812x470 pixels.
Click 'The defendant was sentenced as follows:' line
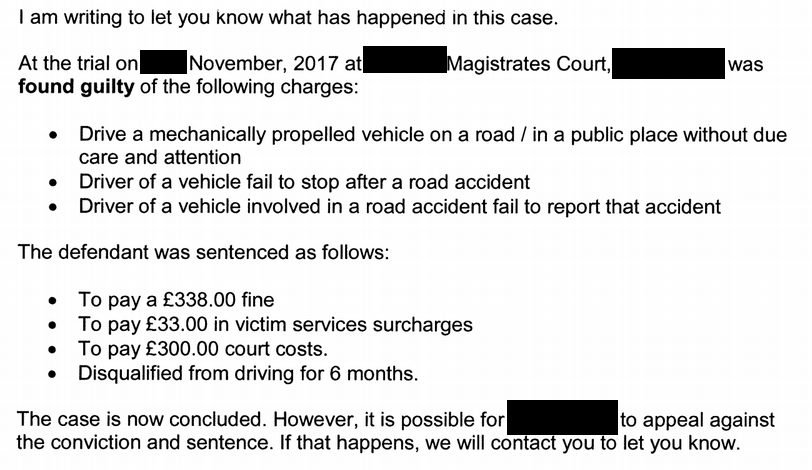click(x=204, y=253)
